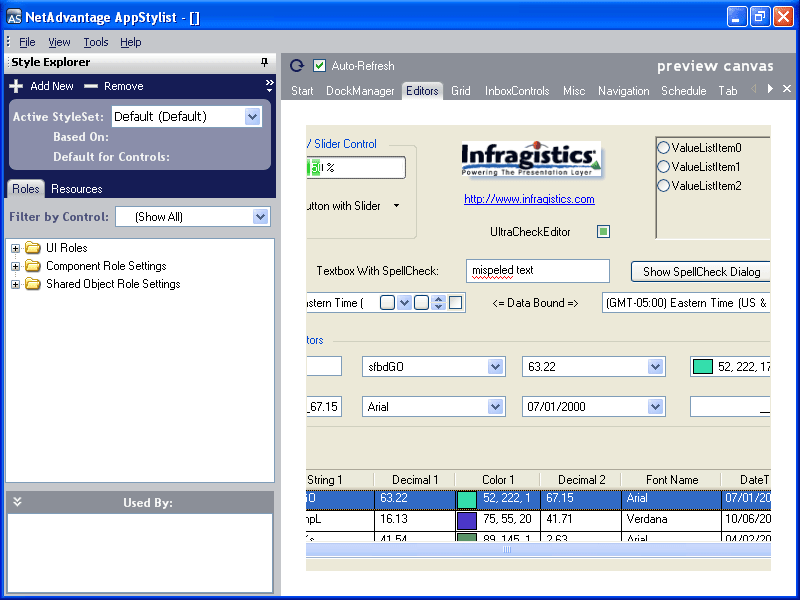
Task: Switch to the Grid preview tab
Action: (x=460, y=90)
